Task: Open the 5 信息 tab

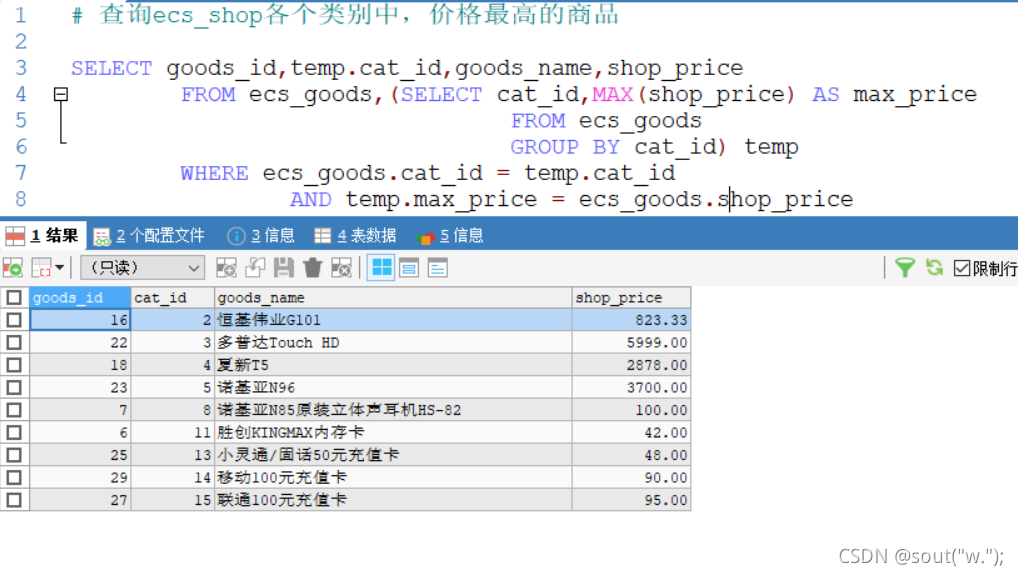Action: 450,236
